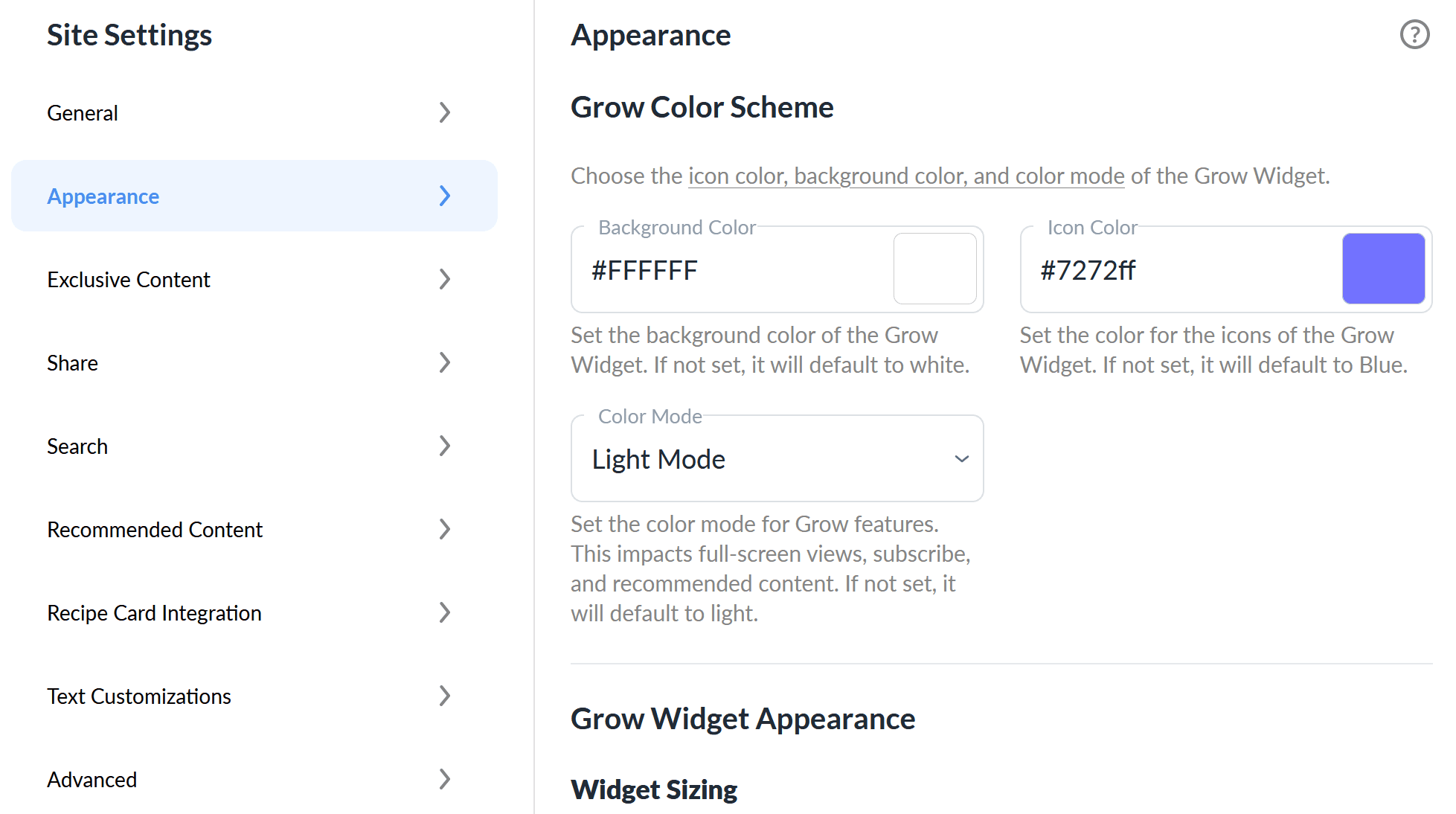Image resolution: width=1456 pixels, height=814 pixels.
Task: Click the purple Icon Color swatch
Action: pyautogui.click(x=1383, y=269)
